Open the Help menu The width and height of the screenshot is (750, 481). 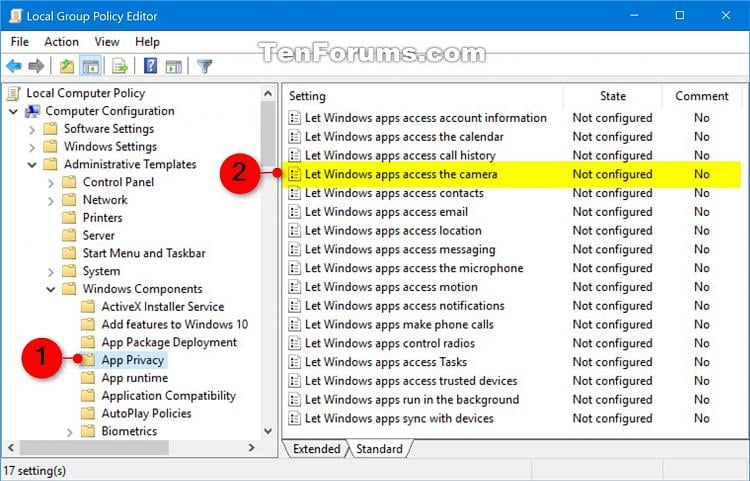(147, 42)
